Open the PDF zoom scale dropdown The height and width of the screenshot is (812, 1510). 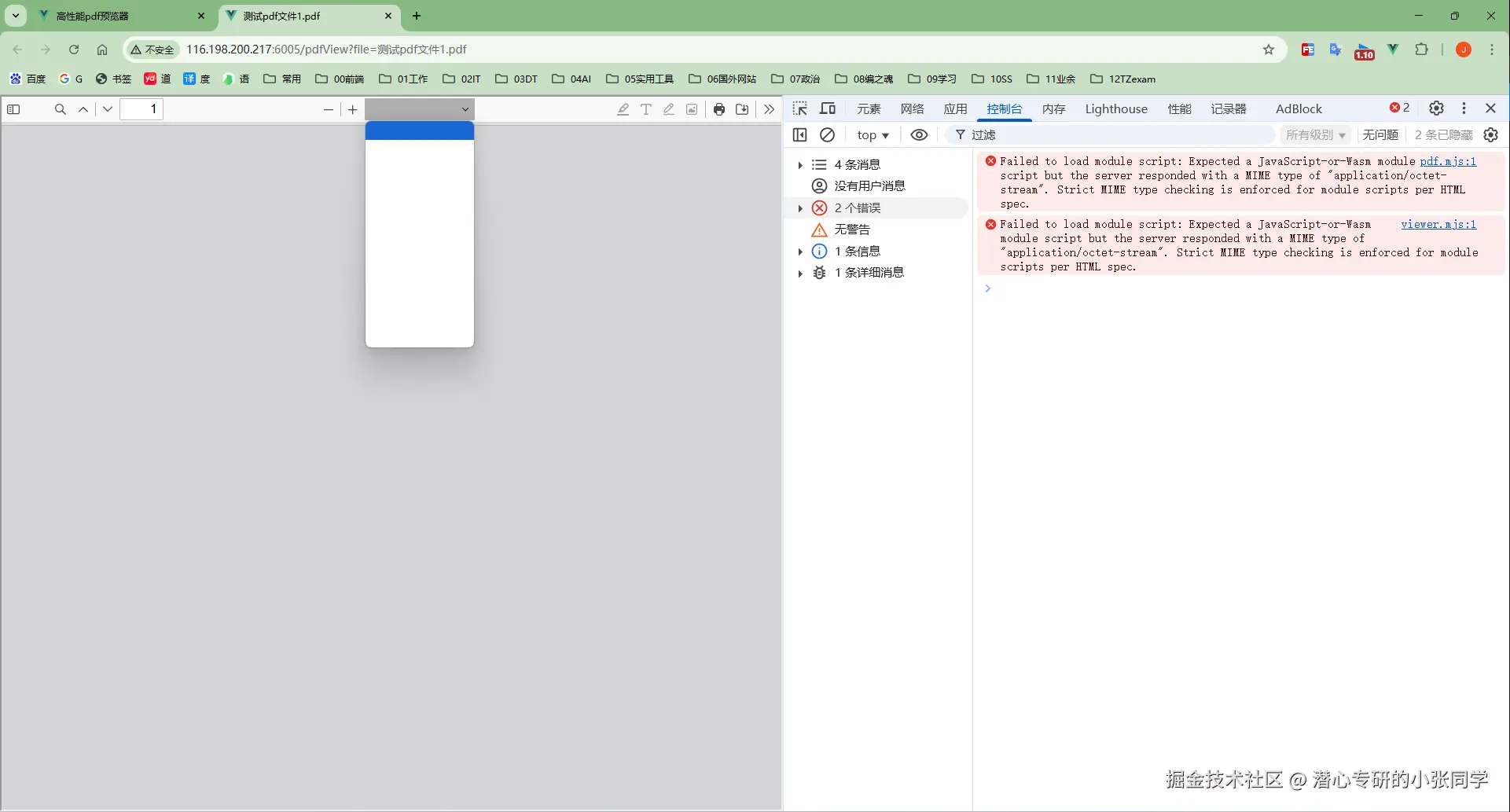click(420, 109)
